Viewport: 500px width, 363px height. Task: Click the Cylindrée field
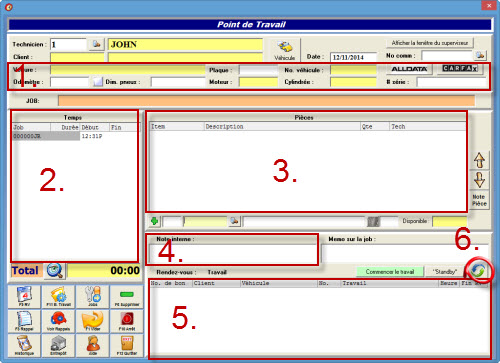(353, 82)
